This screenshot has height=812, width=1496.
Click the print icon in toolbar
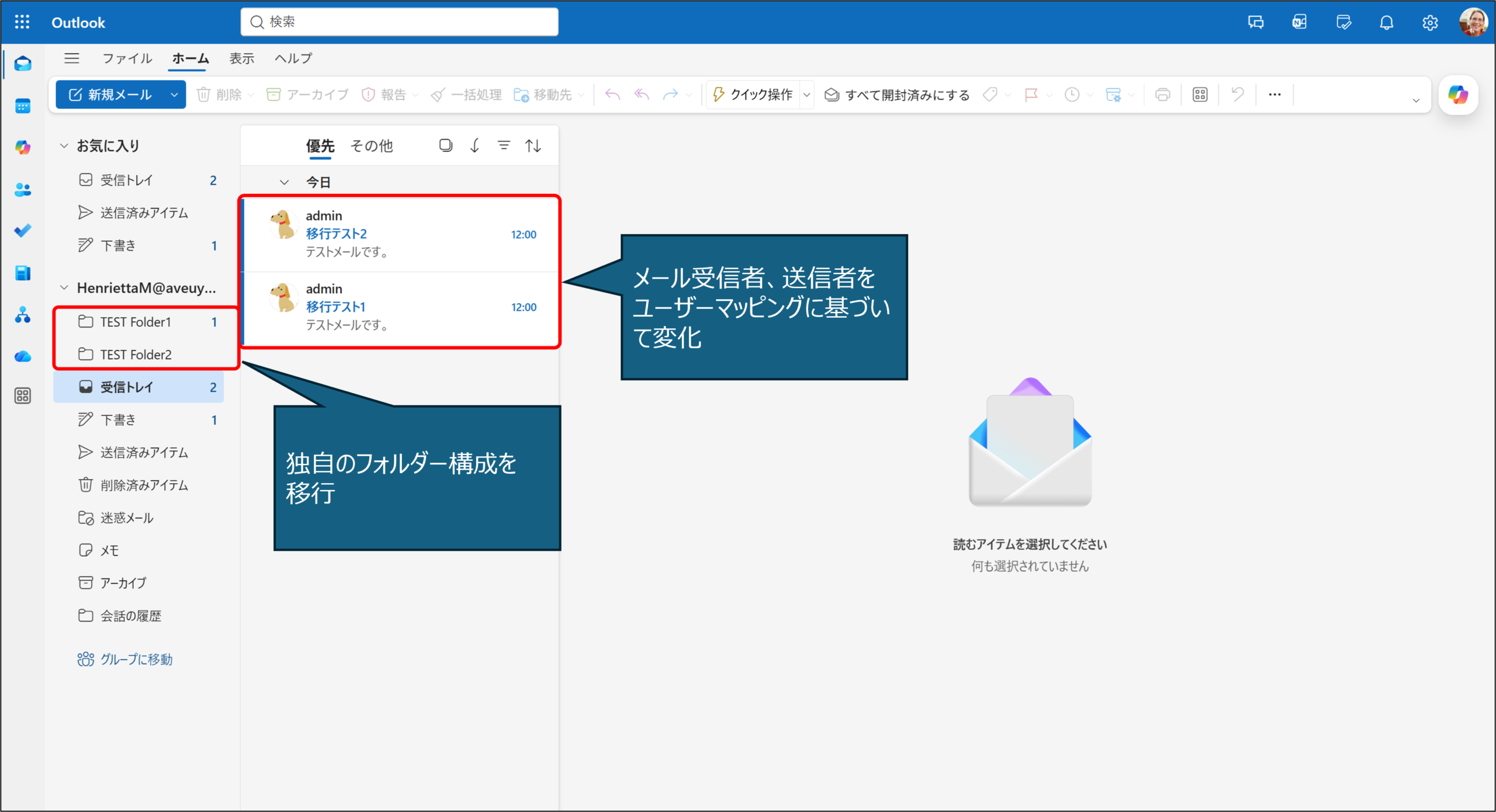pos(1162,95)
